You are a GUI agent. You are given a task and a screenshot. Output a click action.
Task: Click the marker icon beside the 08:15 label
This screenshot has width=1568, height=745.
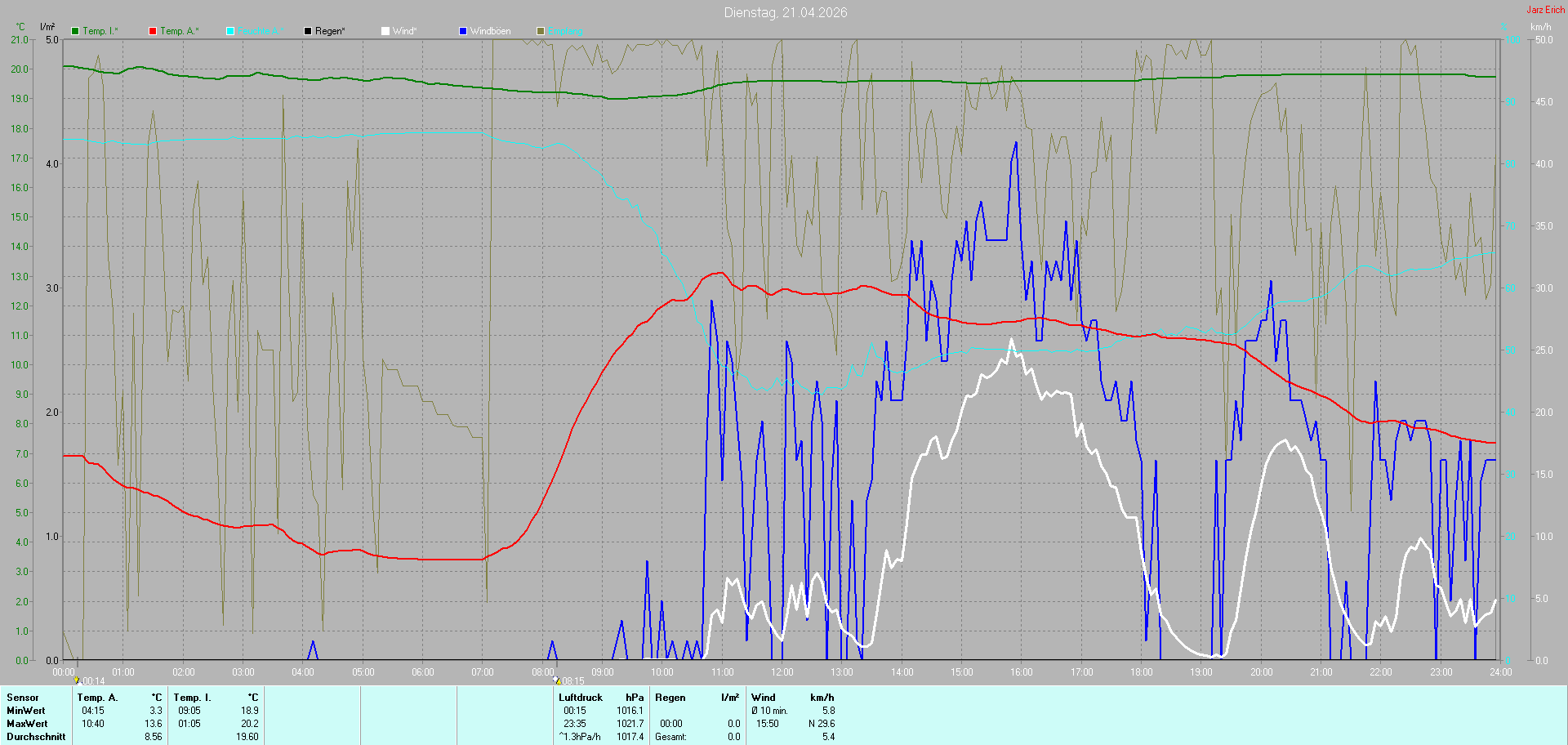[x=556, y=680]
